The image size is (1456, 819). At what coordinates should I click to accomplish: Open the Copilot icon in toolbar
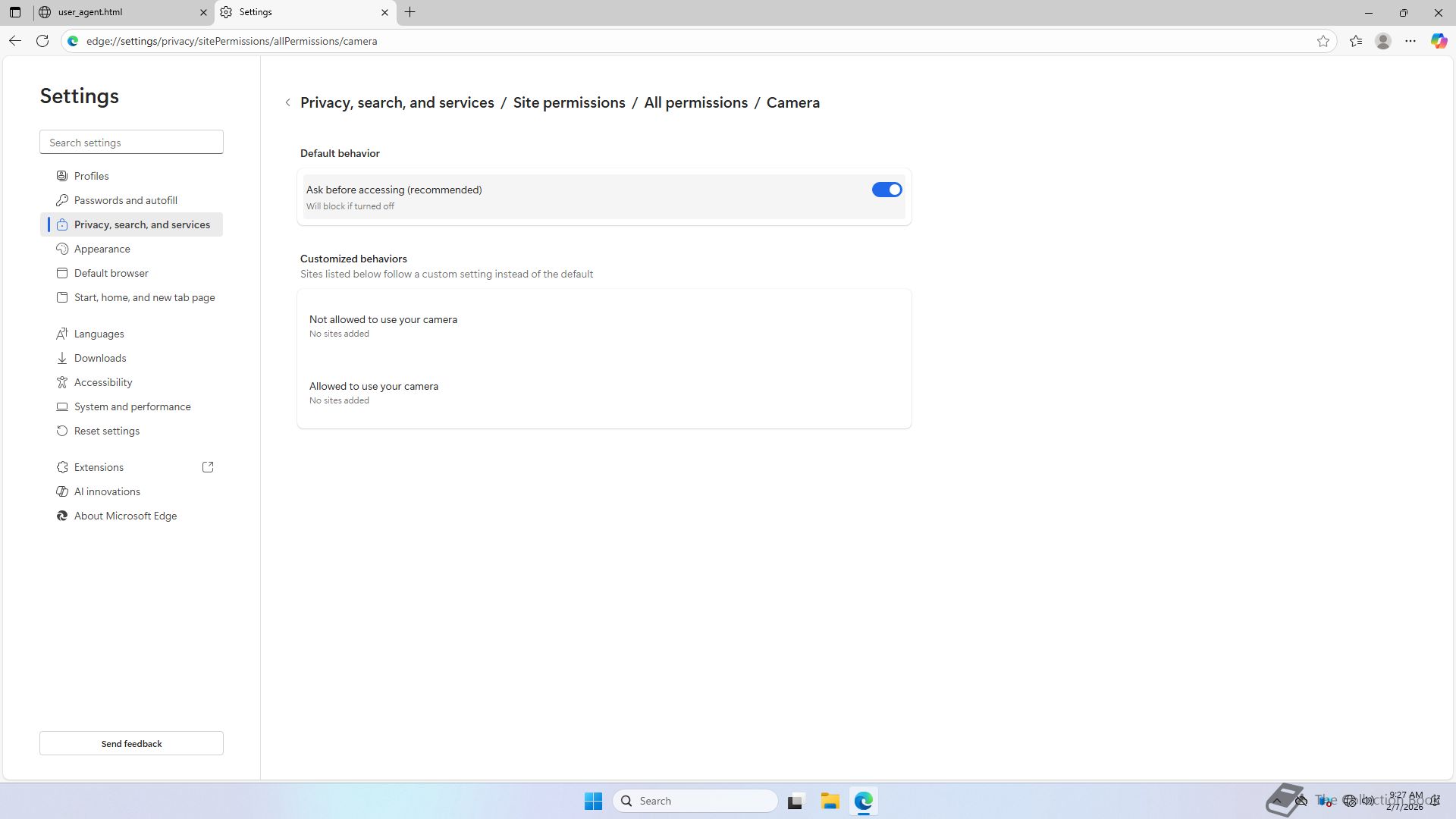coord(1439,41)
